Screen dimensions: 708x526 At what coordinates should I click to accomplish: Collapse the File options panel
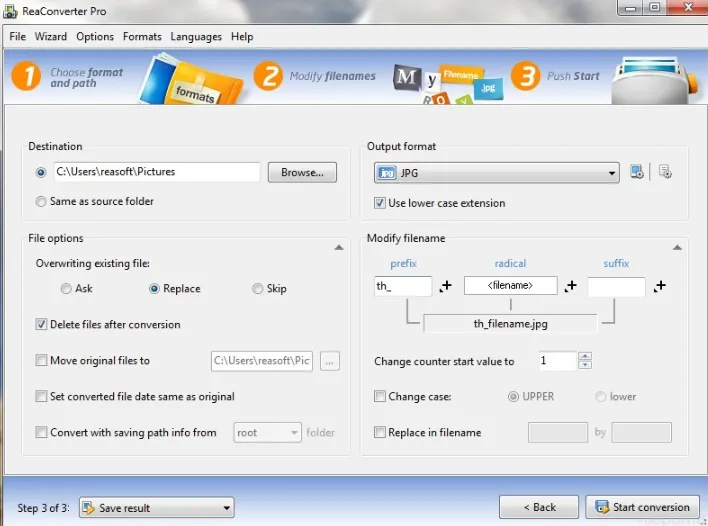pos(339,247)
